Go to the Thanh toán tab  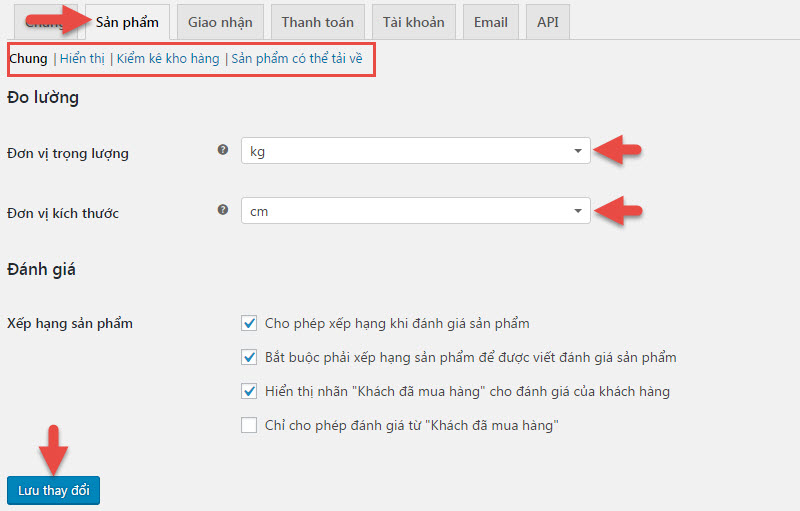coord(317,22)
